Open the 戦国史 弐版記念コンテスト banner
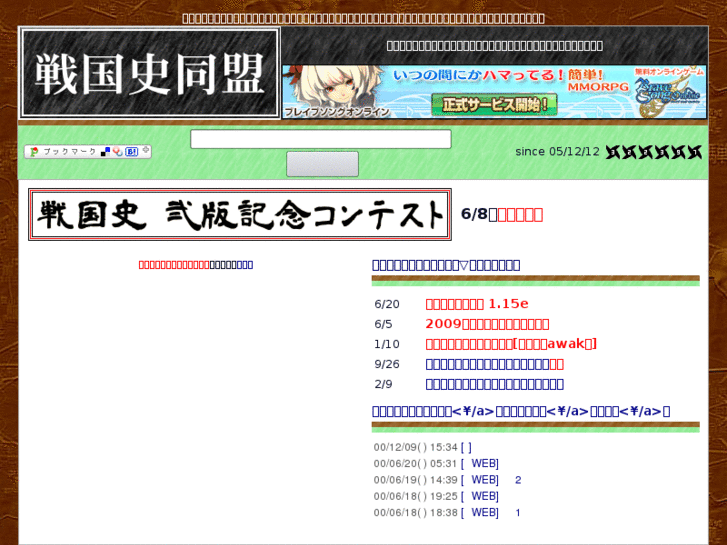The height and width of the screenshot is (545, 727). coord(240,214)
